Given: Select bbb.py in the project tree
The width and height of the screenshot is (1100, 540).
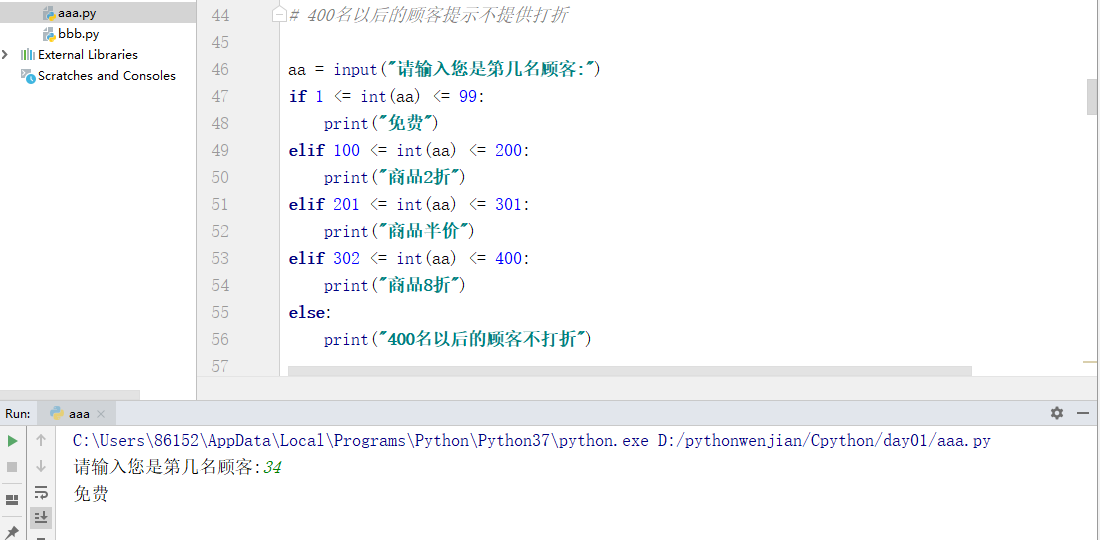Looking at the screenshot, I should (78, 34).
